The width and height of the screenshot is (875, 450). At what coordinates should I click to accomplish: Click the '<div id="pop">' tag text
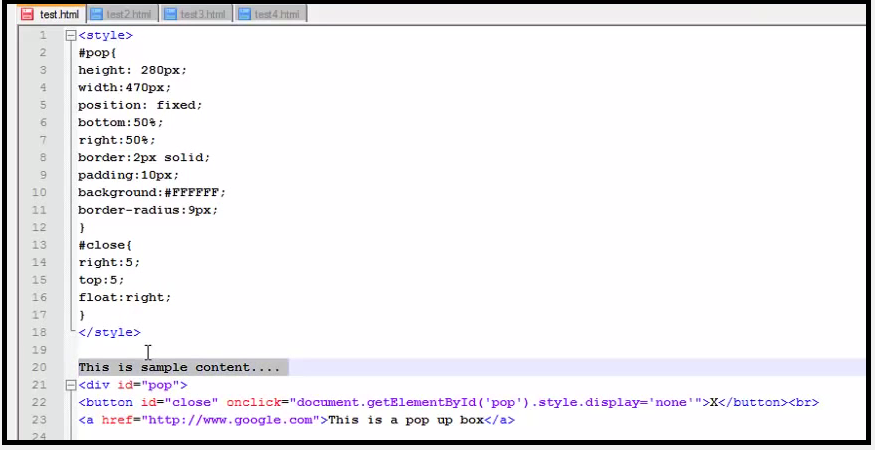(133, 385)
